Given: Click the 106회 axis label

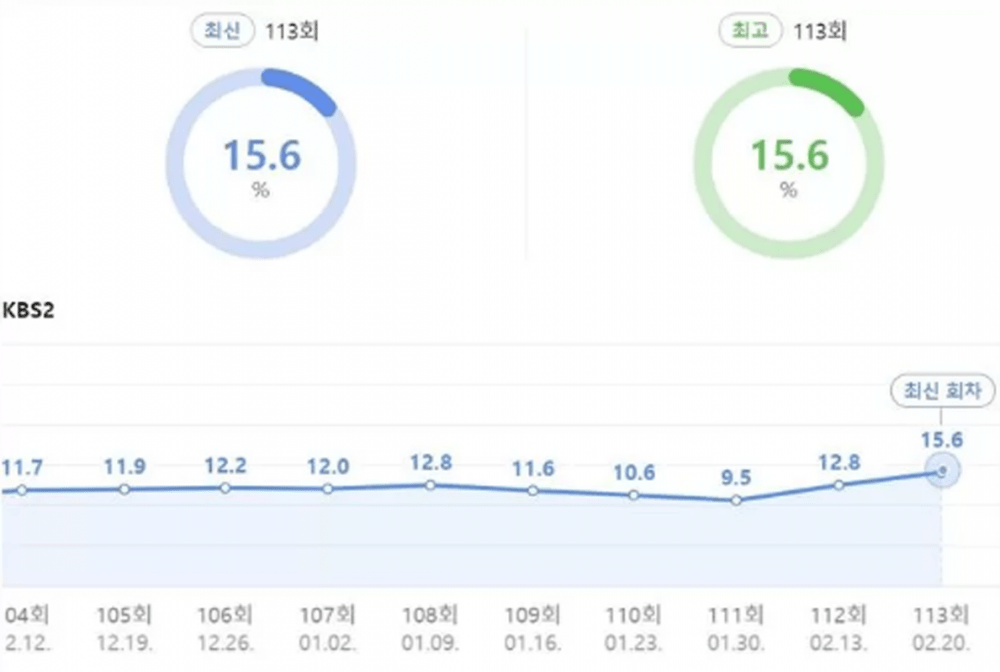Looking at the screenshot, I should click(225, 614).
